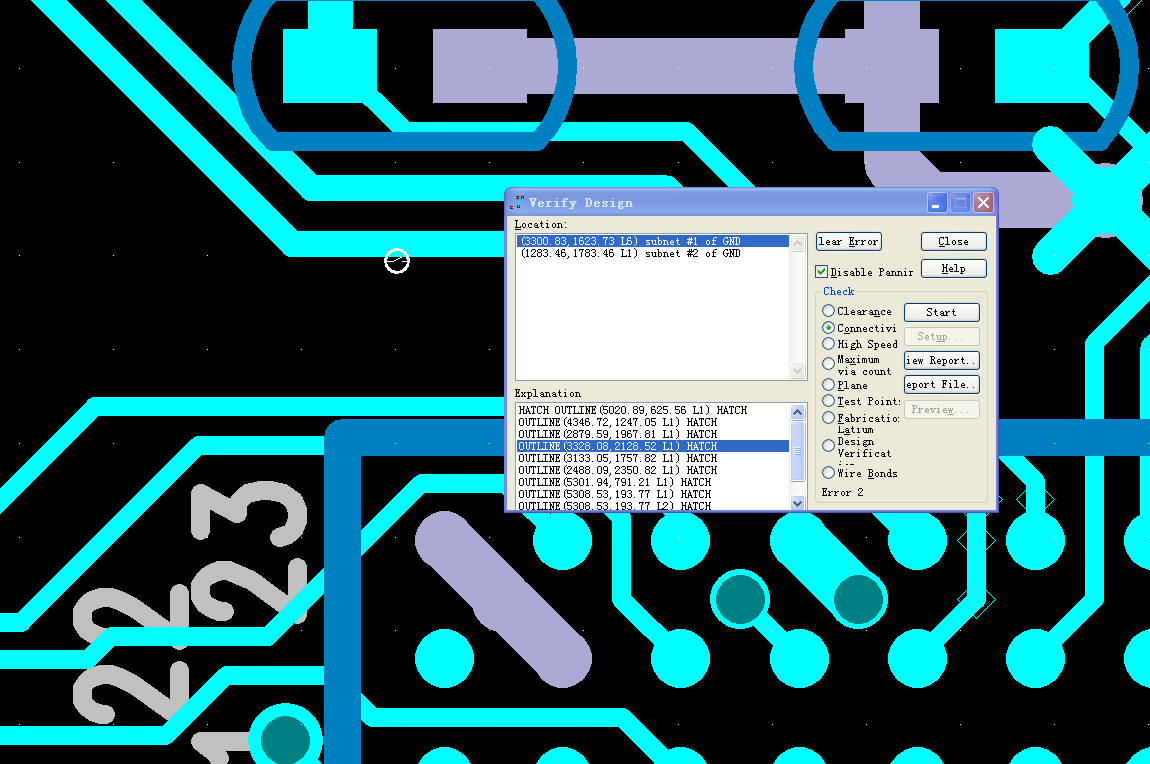This screenshot has width=1150, height=764.
Task: Click Explanation list scroll down arrow
Action: 798,502
